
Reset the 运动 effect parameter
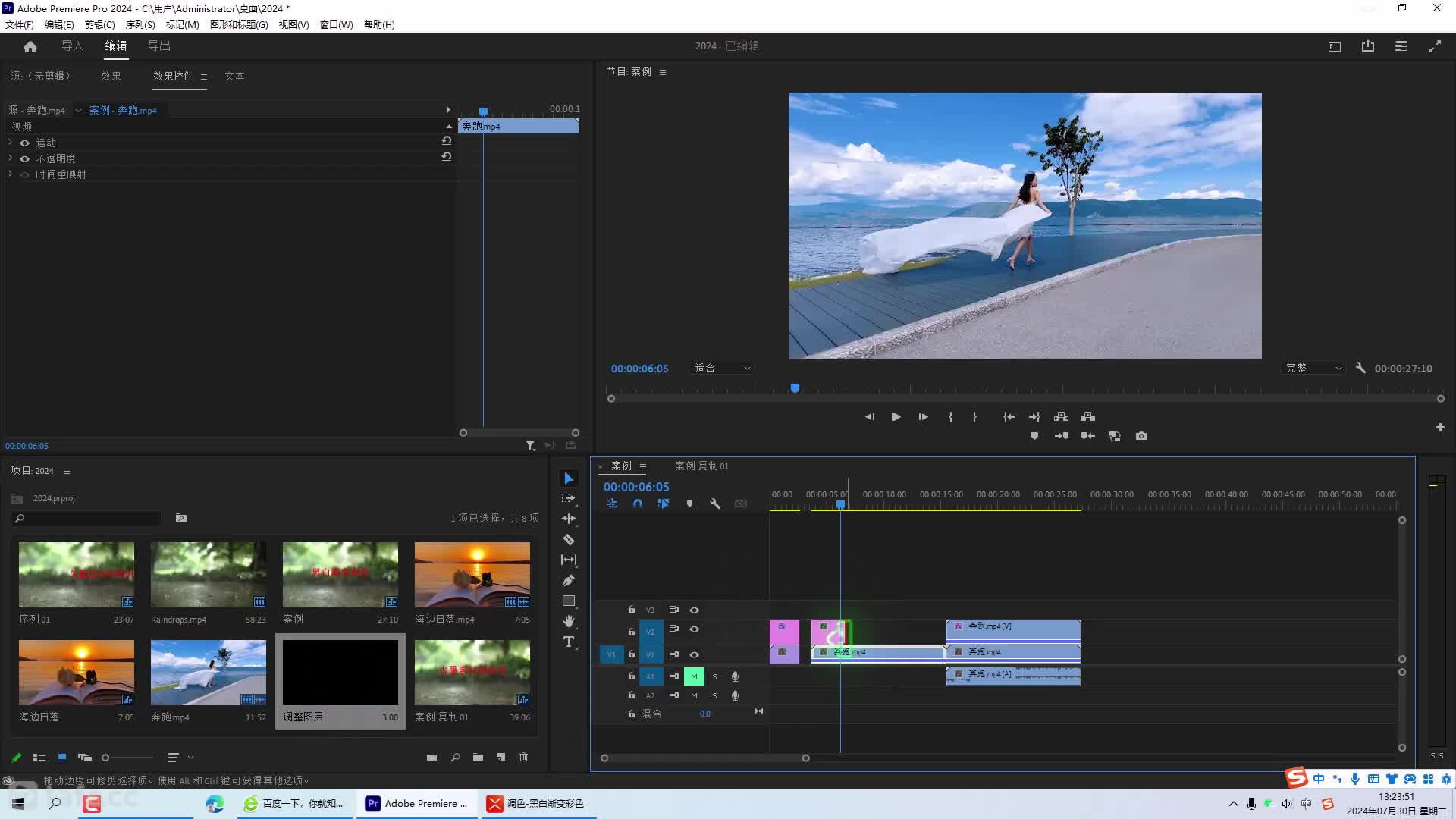[447, 141]
